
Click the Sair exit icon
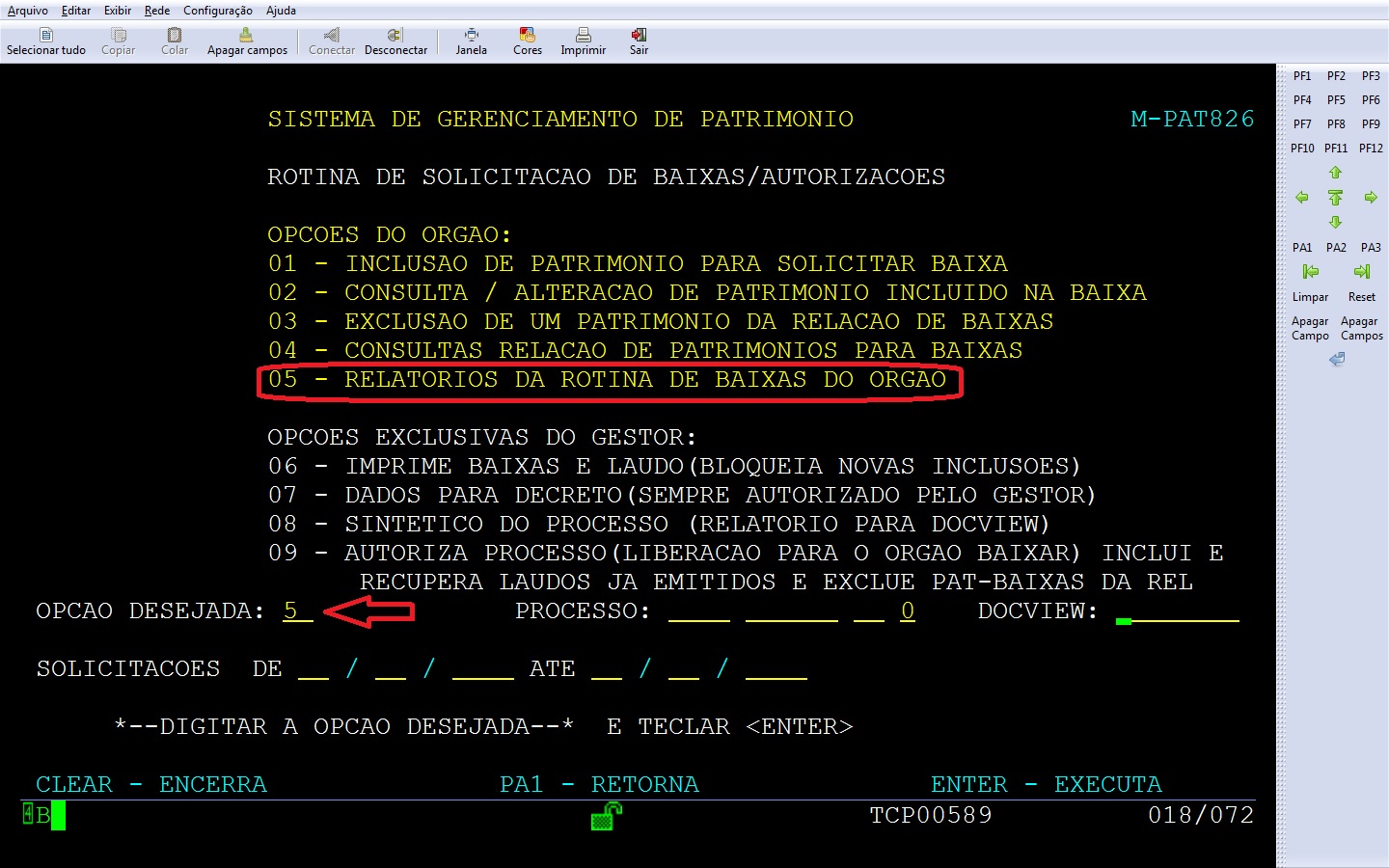pyautogui.click(x=639, y=36)
